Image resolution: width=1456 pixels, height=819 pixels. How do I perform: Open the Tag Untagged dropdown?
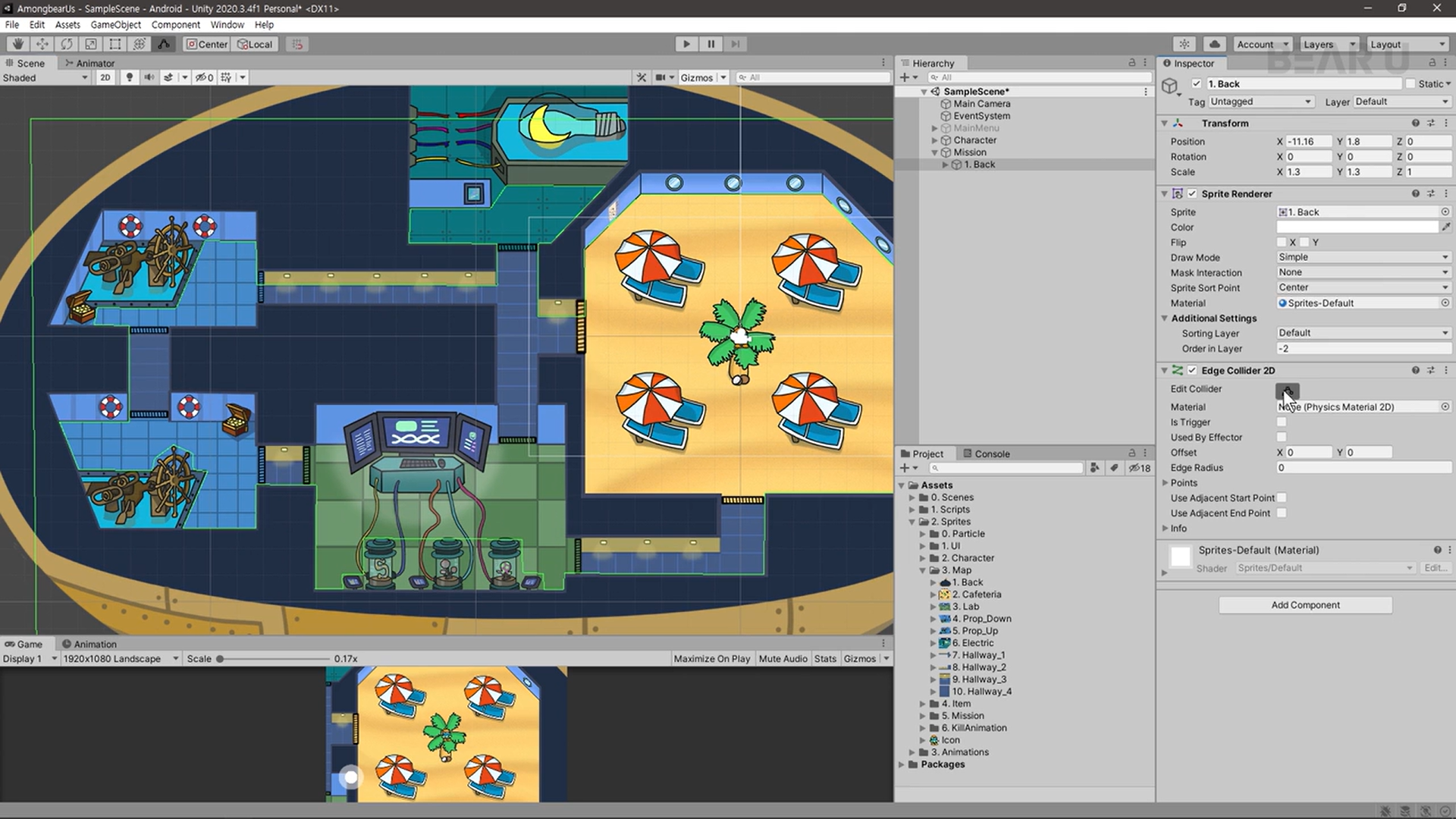1260,102
